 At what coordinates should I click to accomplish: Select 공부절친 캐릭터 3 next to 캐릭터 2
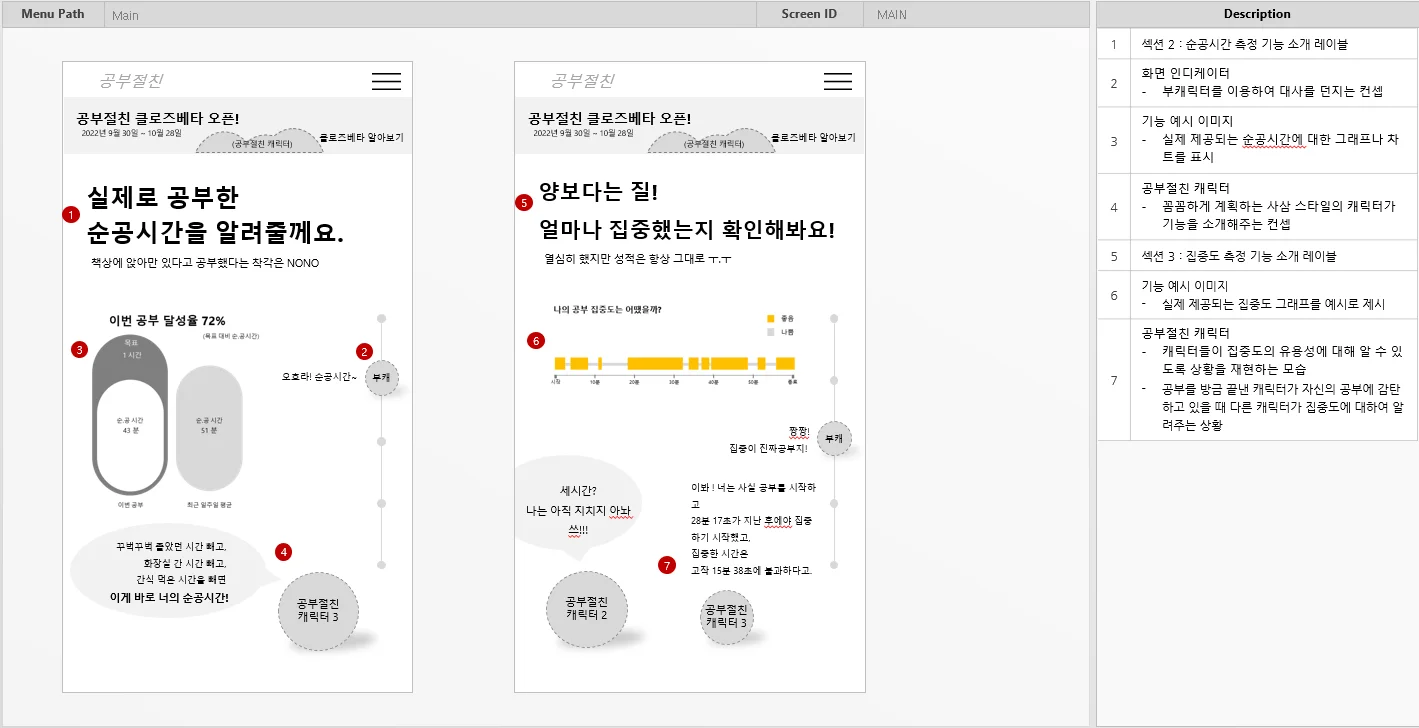pyautogui.click(x=727, y=616)
